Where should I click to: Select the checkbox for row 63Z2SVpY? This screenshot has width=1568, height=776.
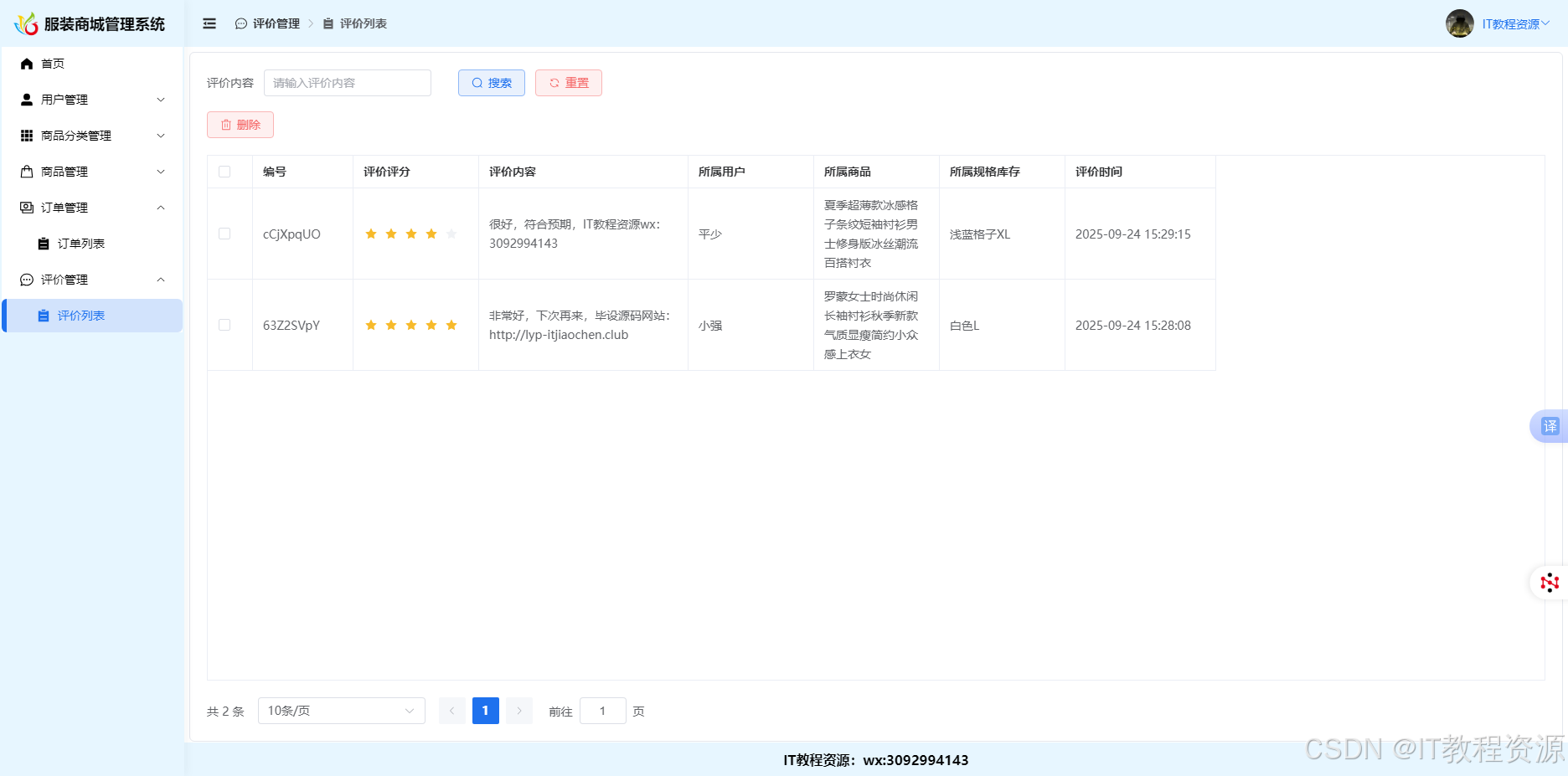click(x=224, y=325)
